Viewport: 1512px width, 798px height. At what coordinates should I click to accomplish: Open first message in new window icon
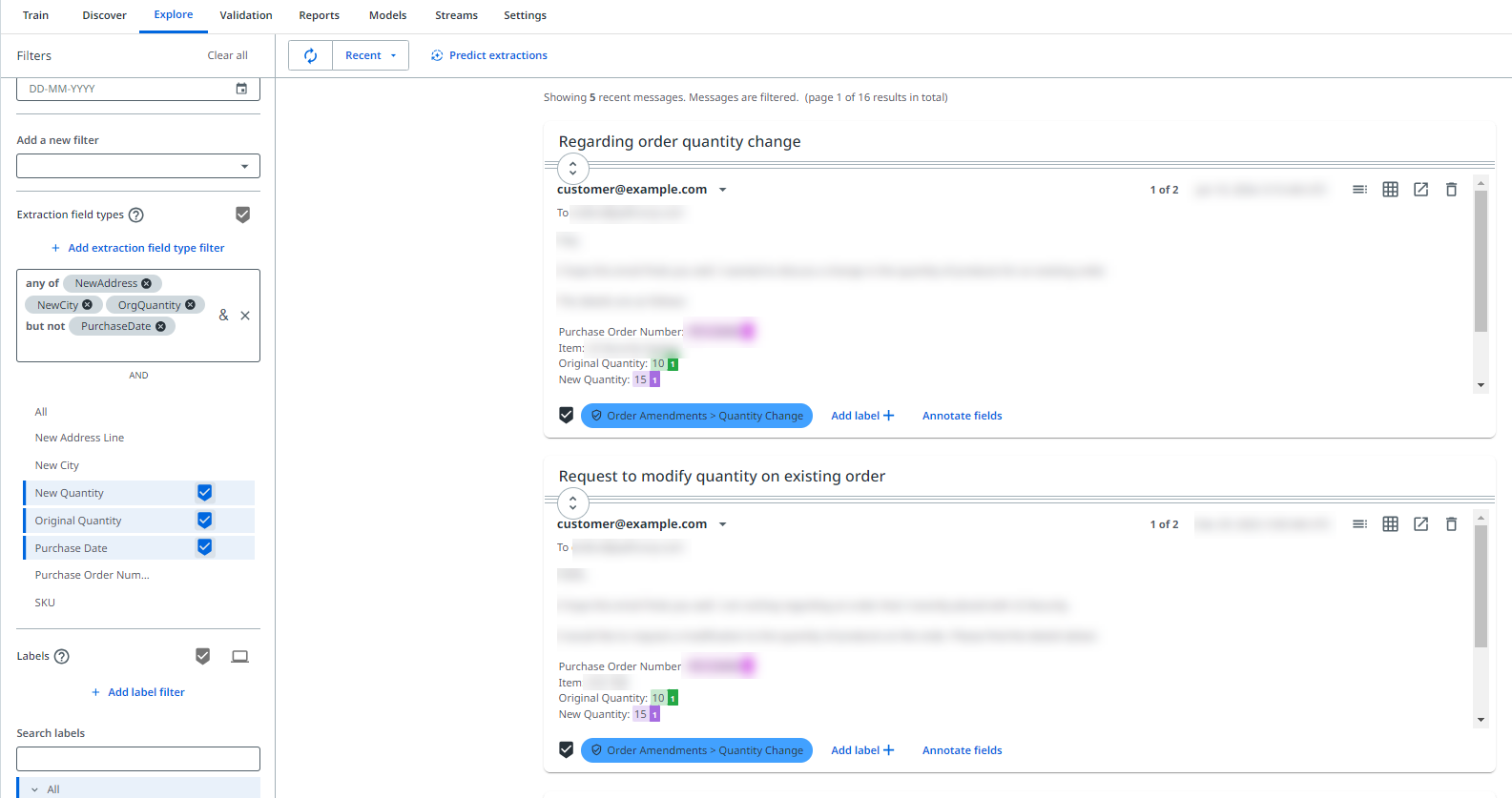coord(1420,190)
